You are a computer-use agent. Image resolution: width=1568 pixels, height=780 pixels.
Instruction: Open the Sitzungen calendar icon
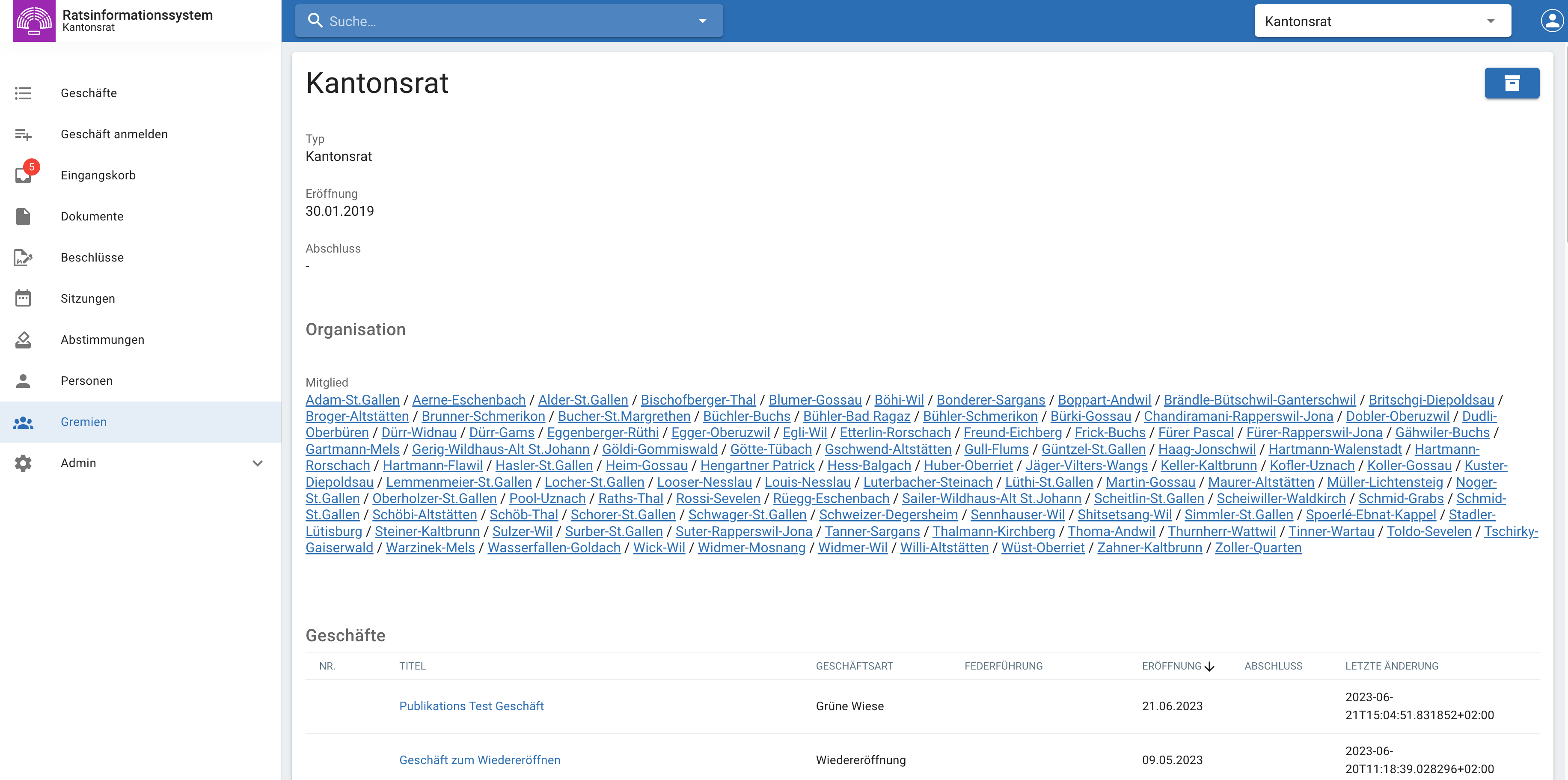(x=23, y=298)
